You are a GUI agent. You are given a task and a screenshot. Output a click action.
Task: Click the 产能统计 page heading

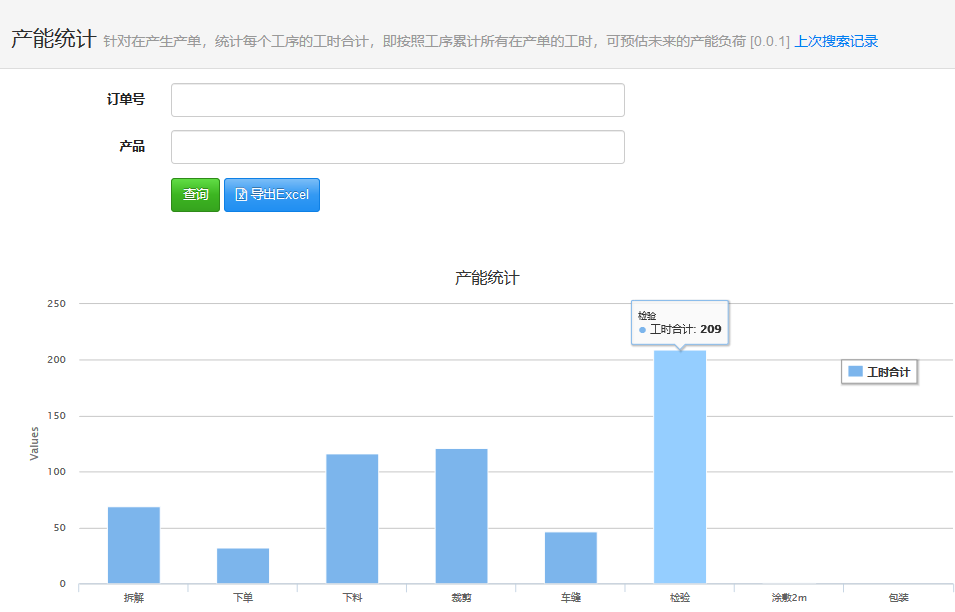[x=54, y=39]
